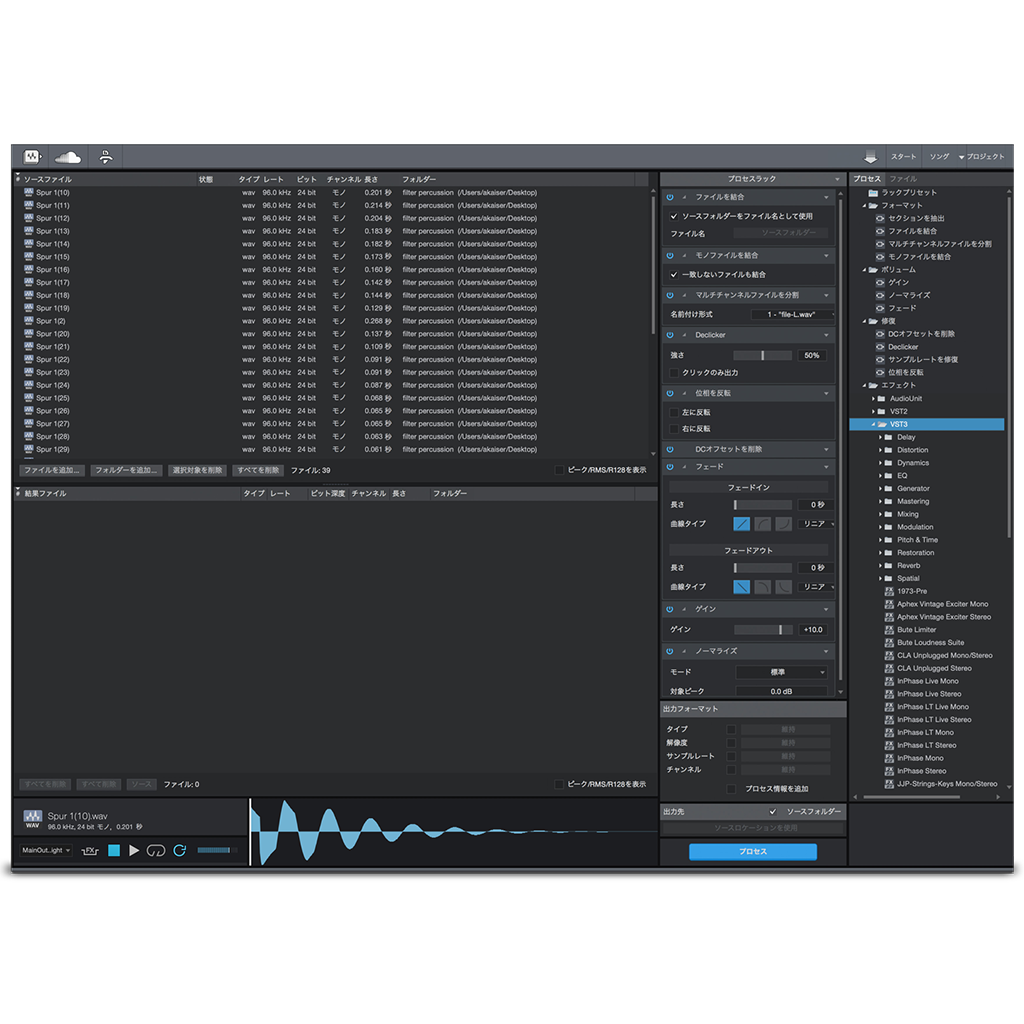
Task: Click the blue プロセス button
Action: coord(751,851)
